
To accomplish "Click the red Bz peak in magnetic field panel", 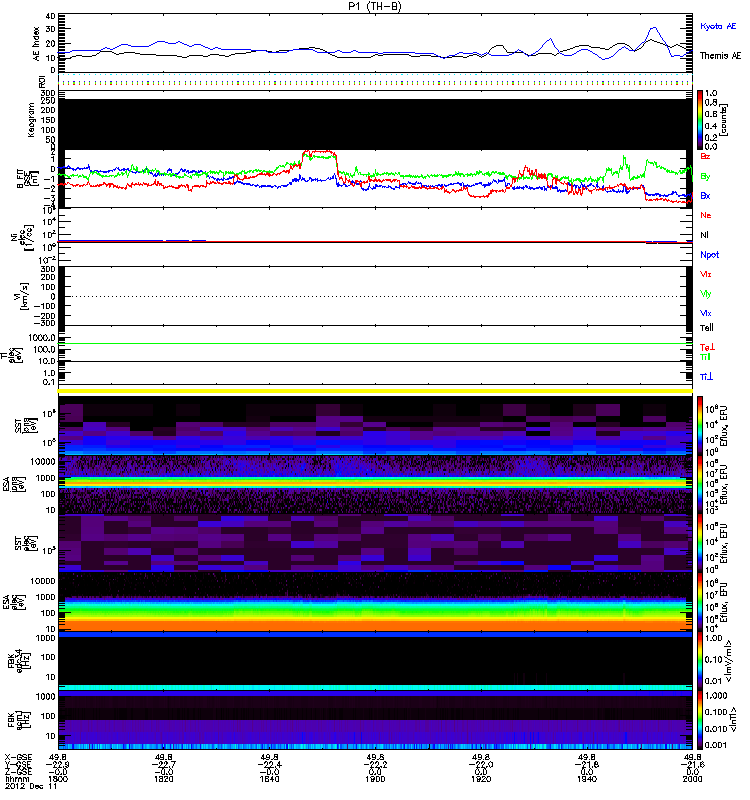I will (x=320, y=154).
